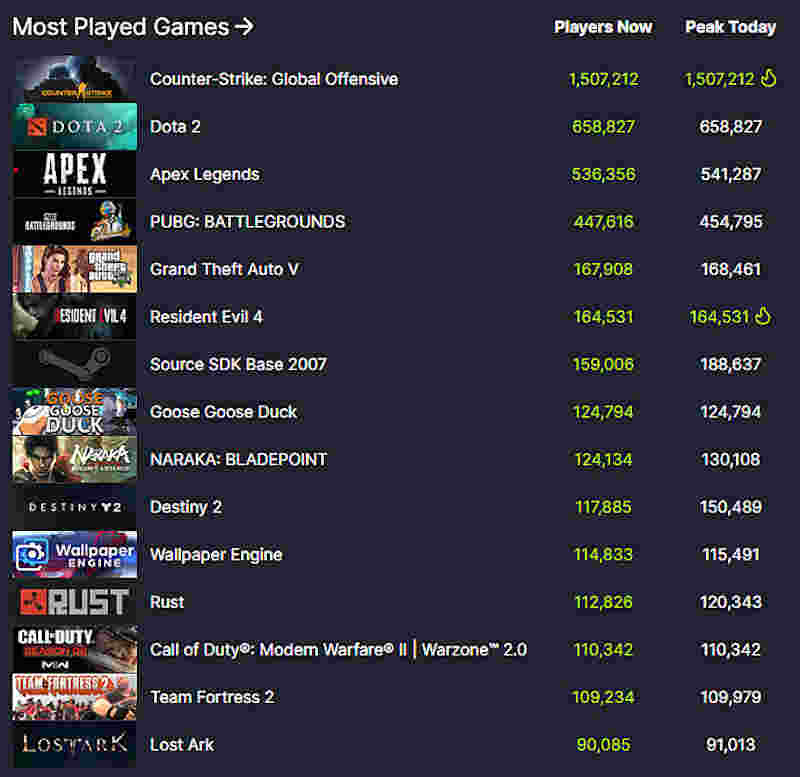Click the 167,908 players value for GTA V
This screenshot has height=777, width=800.
603,269
